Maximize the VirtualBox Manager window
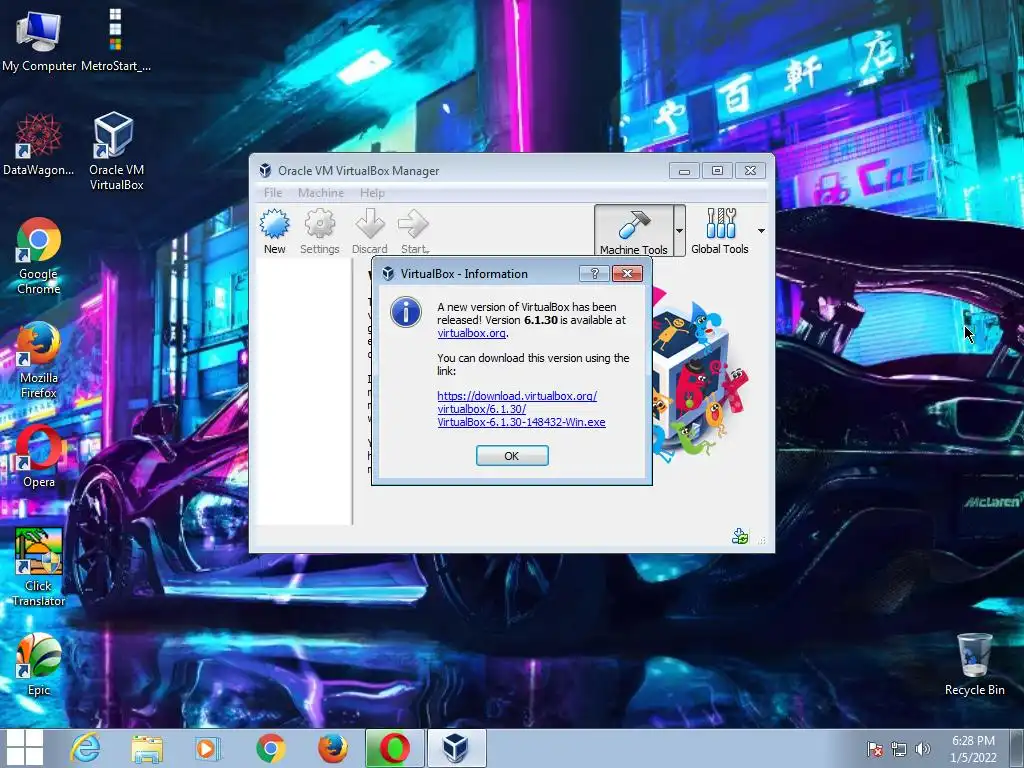This screenshot has width=1024, height=768. [x=717, y=170]
